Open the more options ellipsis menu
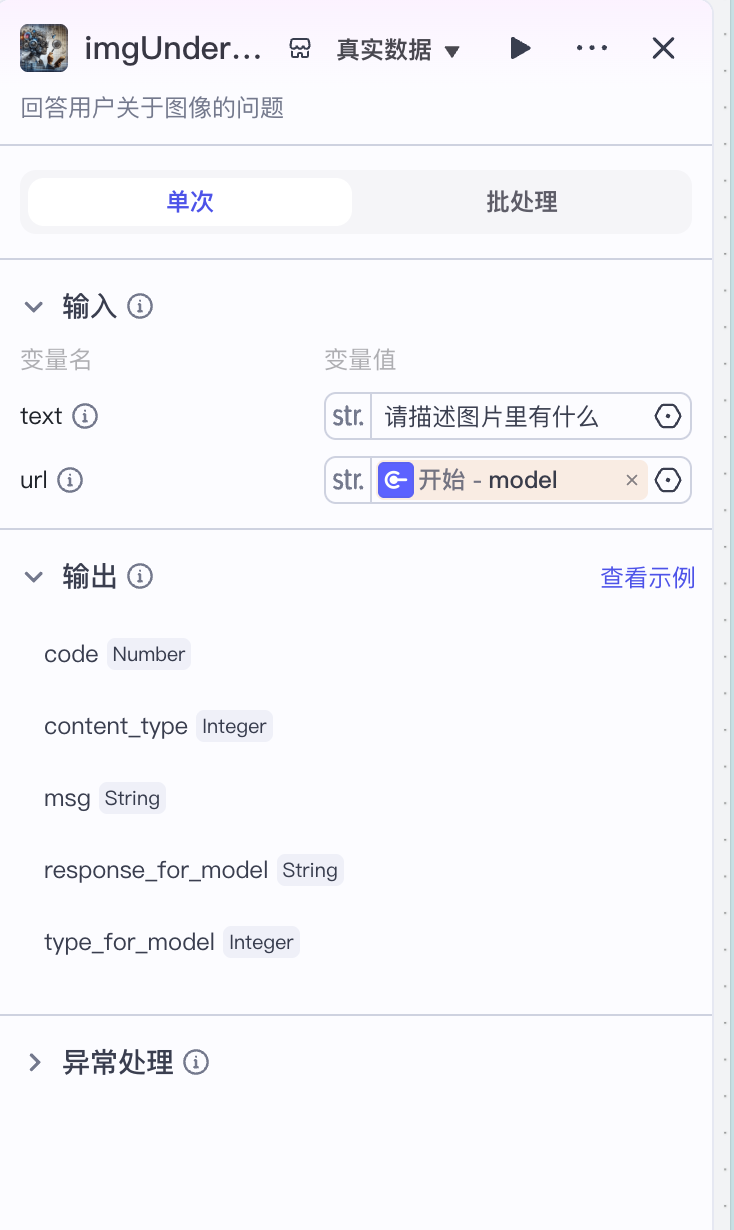 click(x=592, y=48)
